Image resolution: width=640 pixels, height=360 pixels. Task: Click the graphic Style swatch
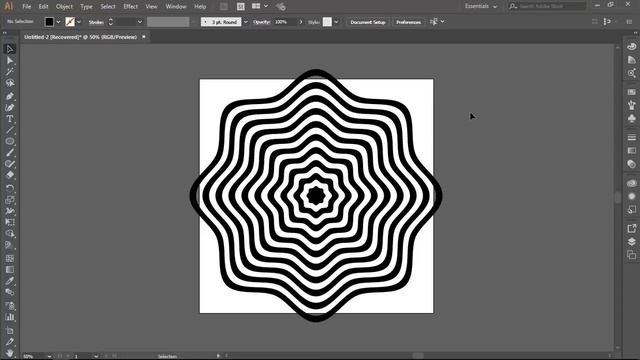(327, 22)
